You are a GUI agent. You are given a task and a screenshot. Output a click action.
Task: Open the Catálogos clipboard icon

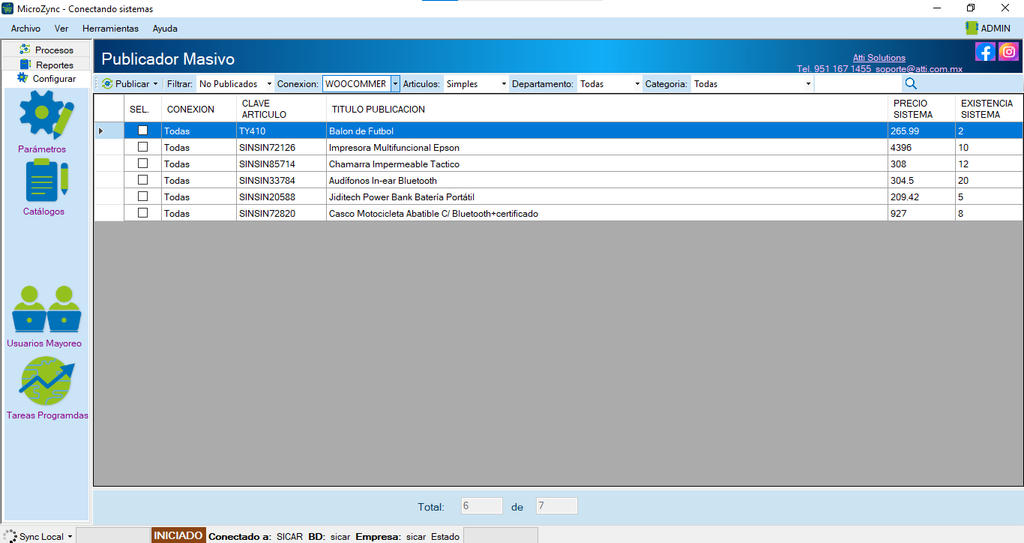(46, 180)
